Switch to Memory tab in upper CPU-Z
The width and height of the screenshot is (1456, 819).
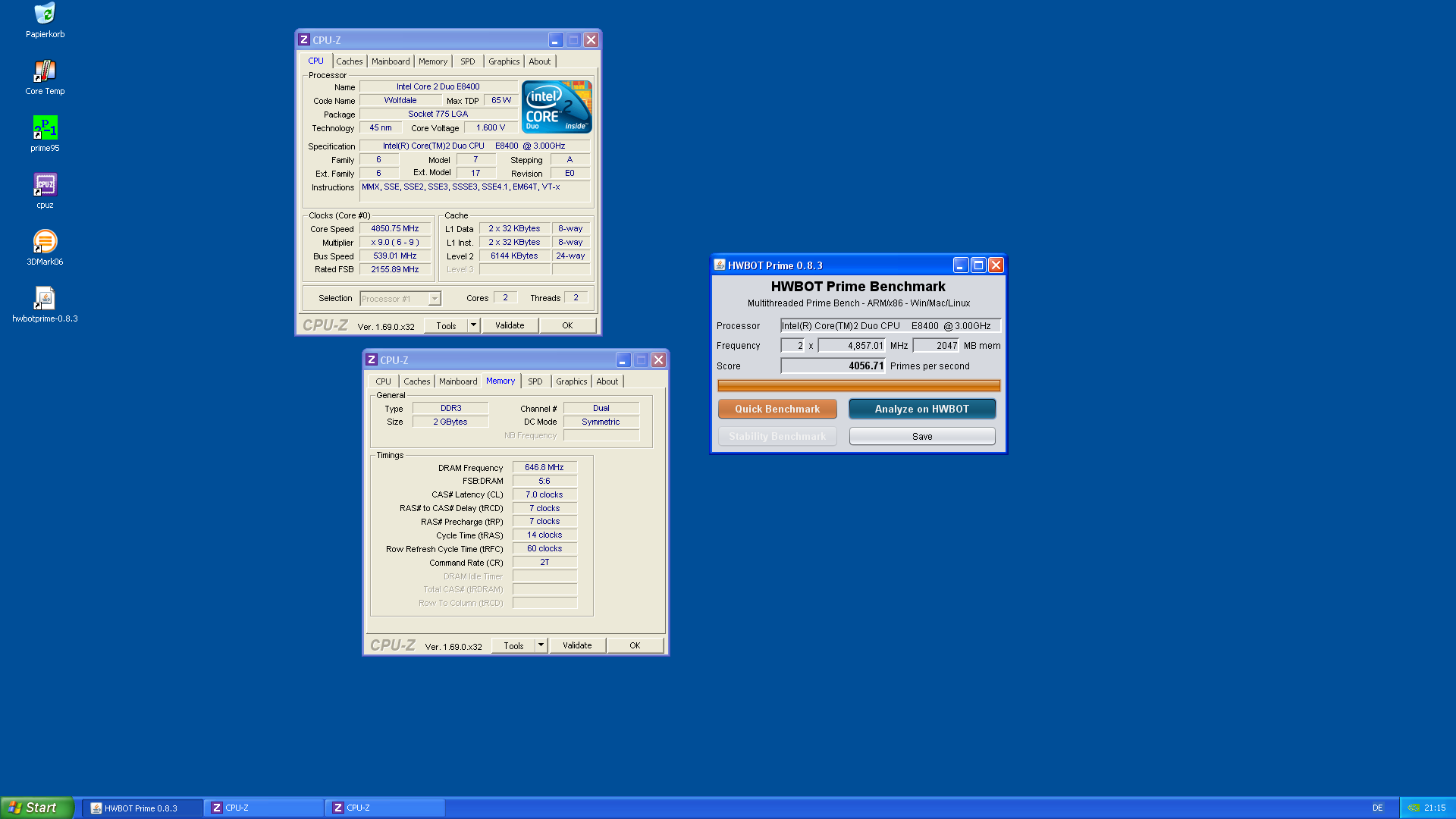(x=433, y=61)
